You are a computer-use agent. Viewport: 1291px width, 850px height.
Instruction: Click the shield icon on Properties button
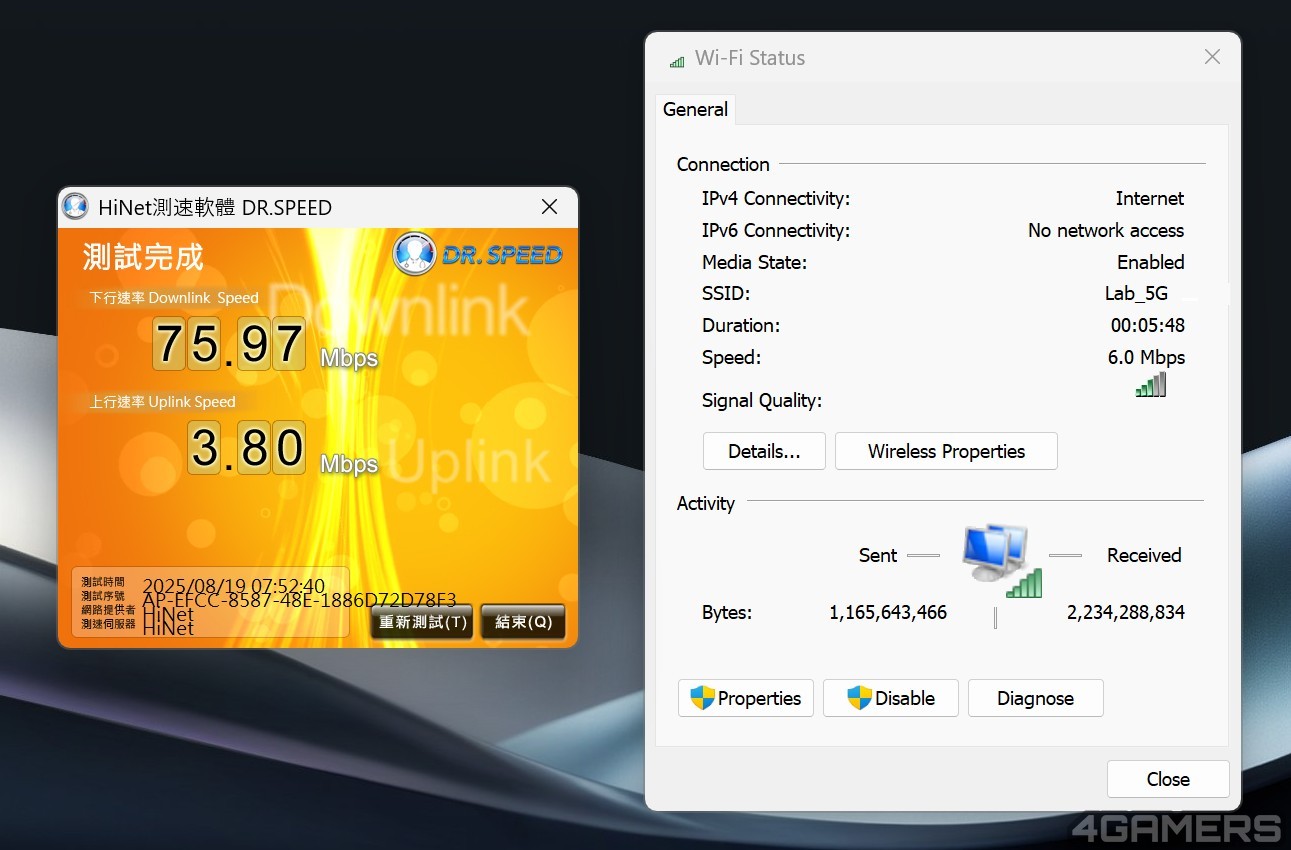pos(702,698)
